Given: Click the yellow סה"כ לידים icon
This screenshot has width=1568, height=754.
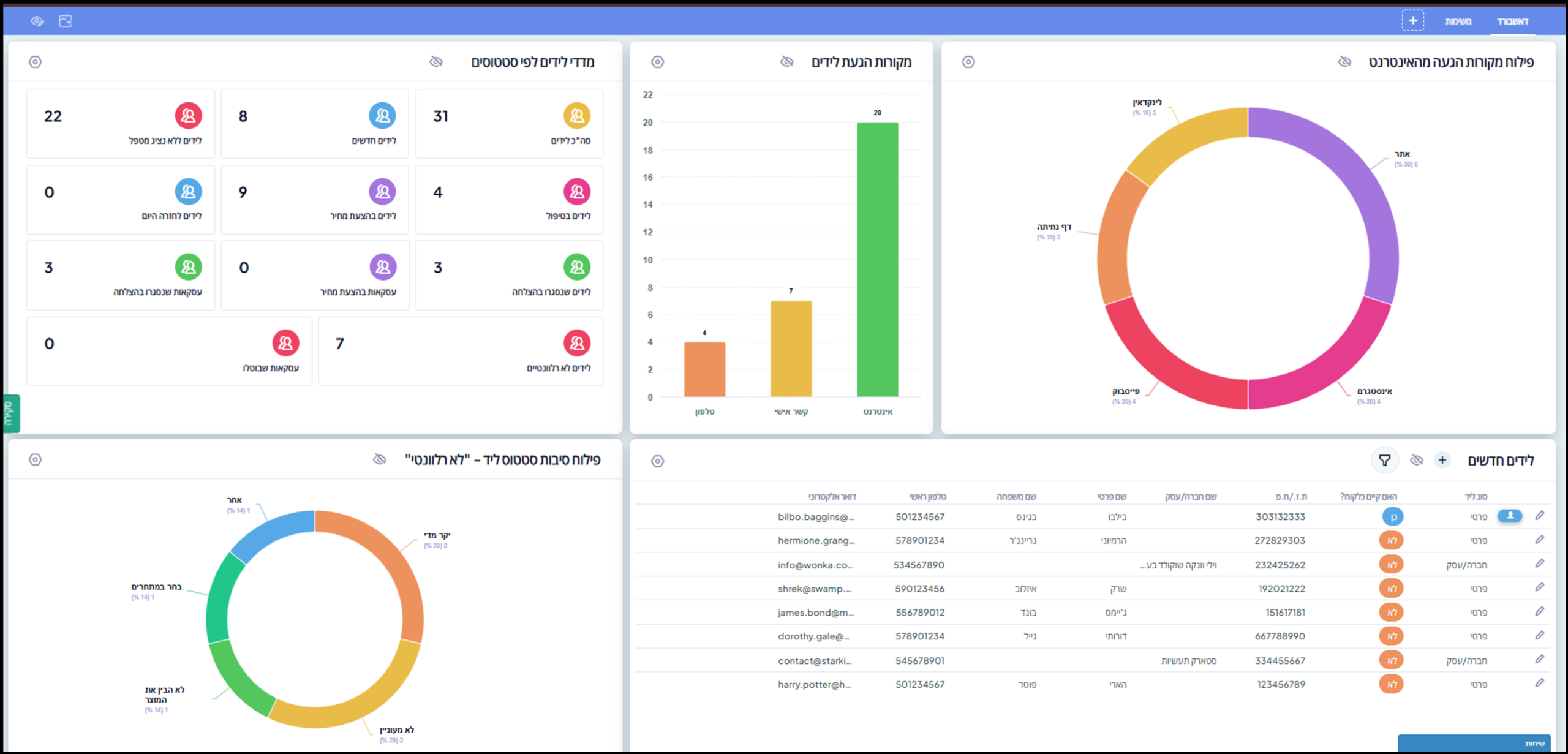Looking at the screenshot, I should 576,116.
